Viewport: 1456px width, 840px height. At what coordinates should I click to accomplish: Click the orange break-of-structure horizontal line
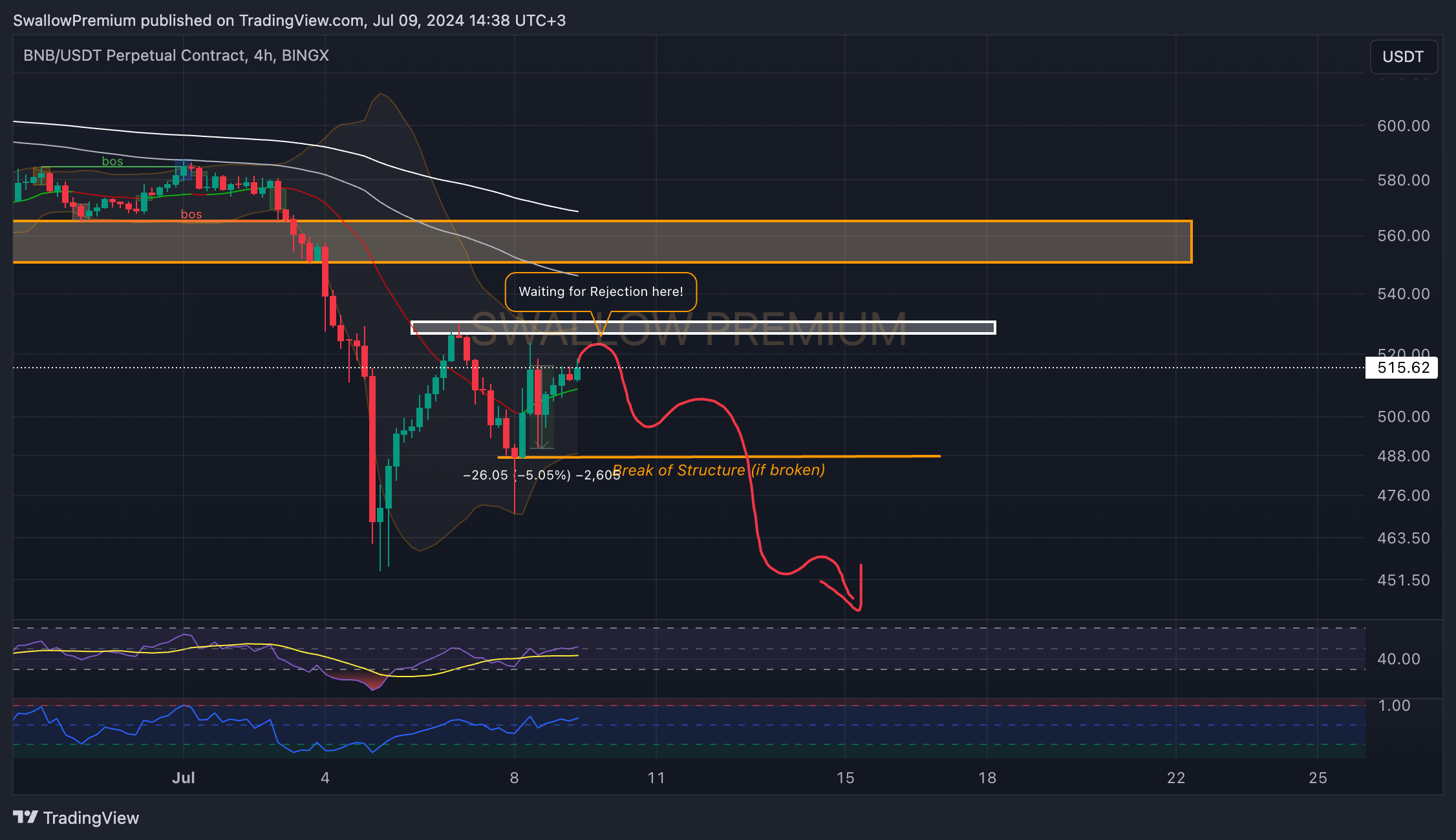tap(719, 457)
